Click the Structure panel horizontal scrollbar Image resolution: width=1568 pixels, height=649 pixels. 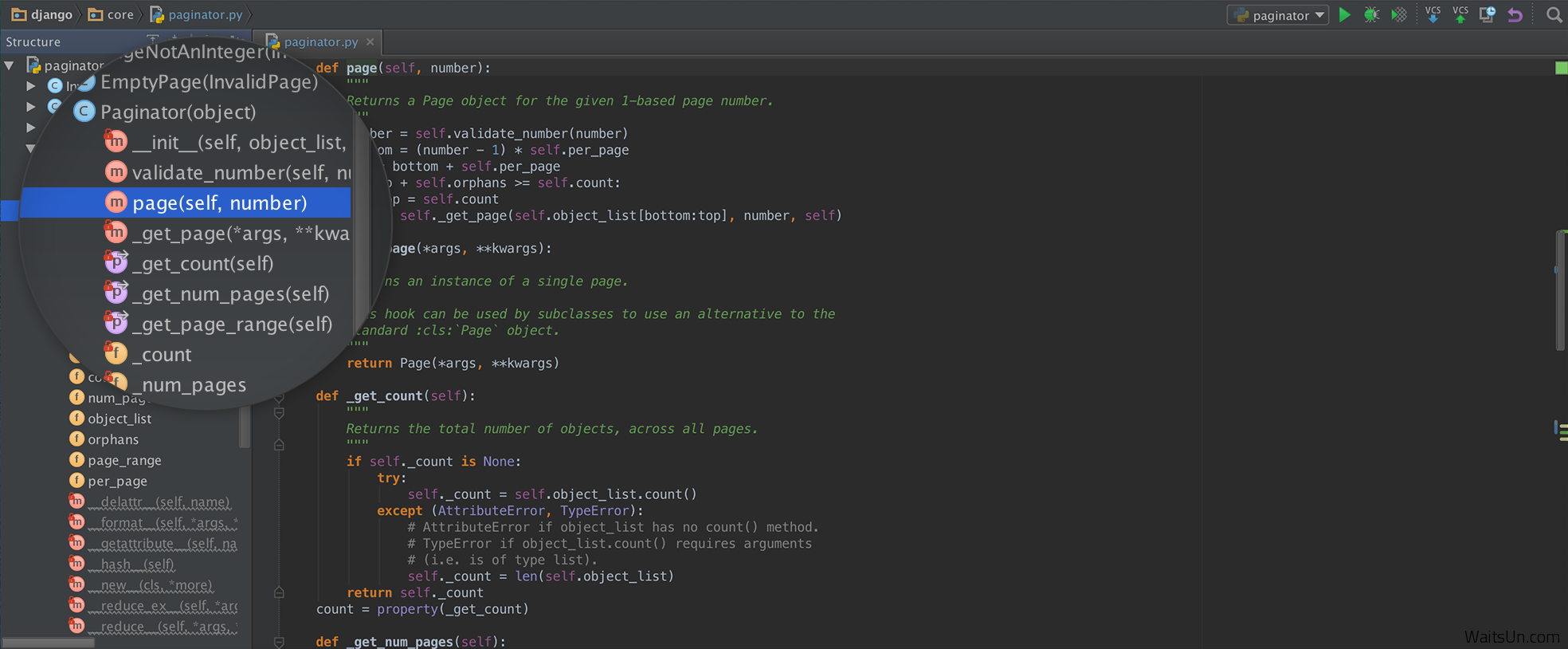(x=48, y=643)
